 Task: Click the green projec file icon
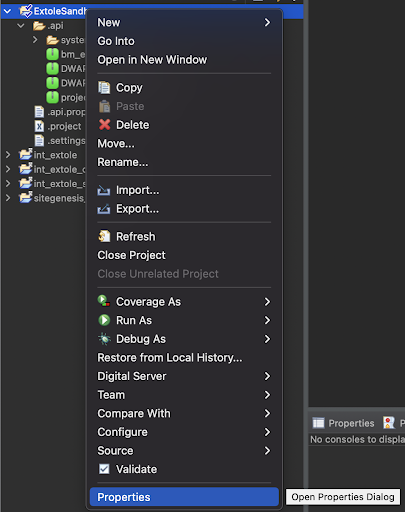pos(52,97)
